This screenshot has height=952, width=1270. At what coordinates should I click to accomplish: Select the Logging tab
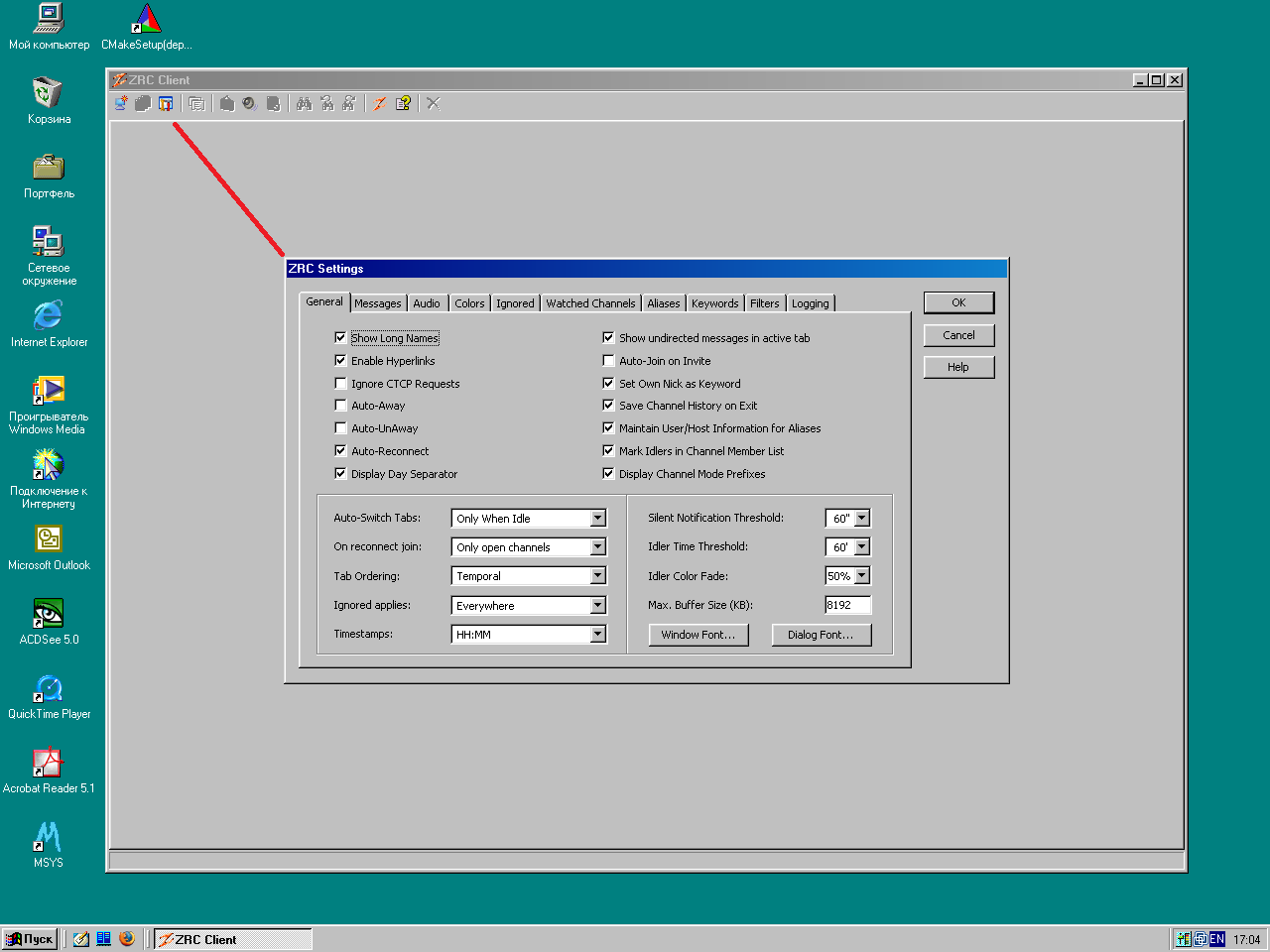(810, 303)
